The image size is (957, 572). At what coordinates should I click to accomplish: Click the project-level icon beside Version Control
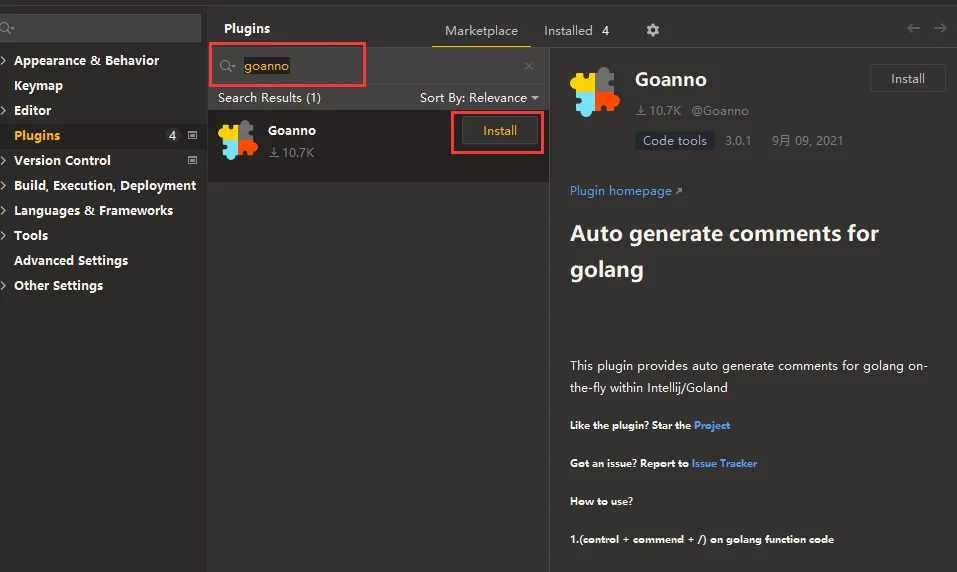pyautogui.click(x=192, y=161)
